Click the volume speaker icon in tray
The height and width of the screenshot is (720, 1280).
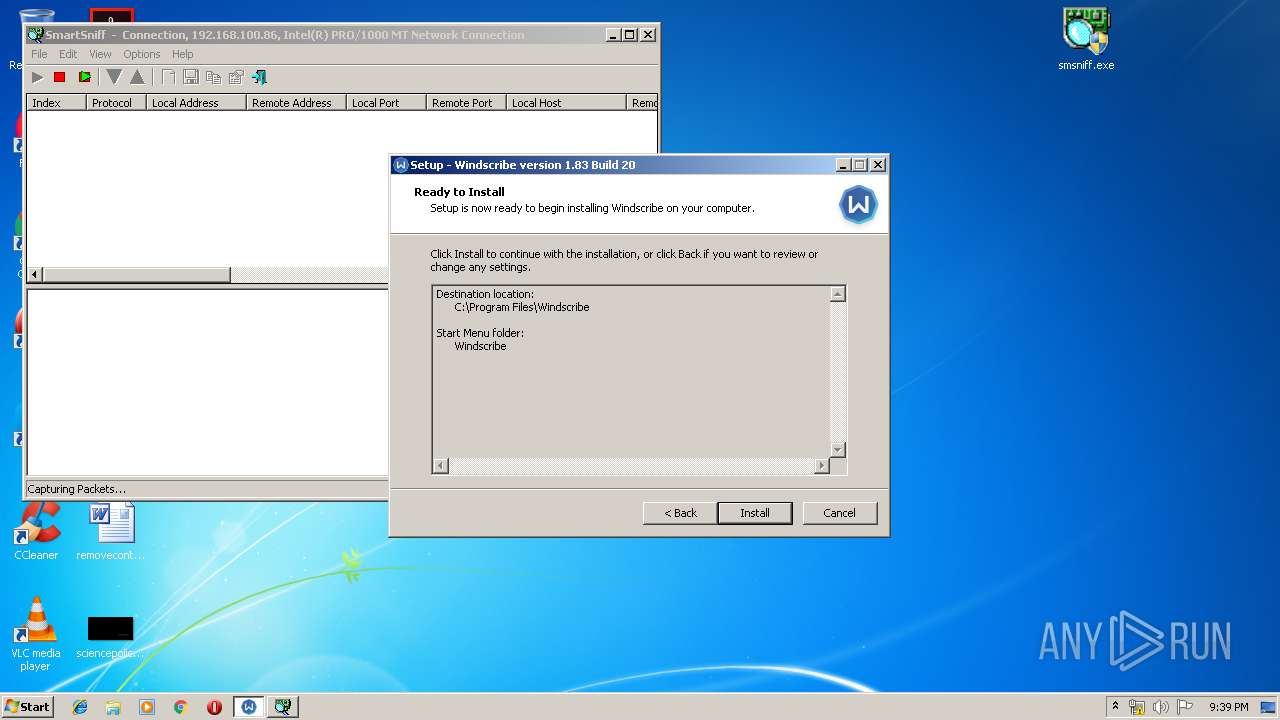click(1161, 707)
